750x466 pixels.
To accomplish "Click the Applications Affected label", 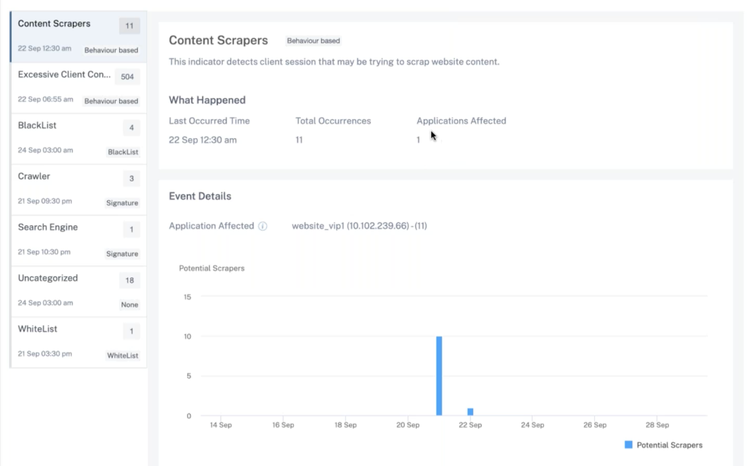I will click(461, 121).
